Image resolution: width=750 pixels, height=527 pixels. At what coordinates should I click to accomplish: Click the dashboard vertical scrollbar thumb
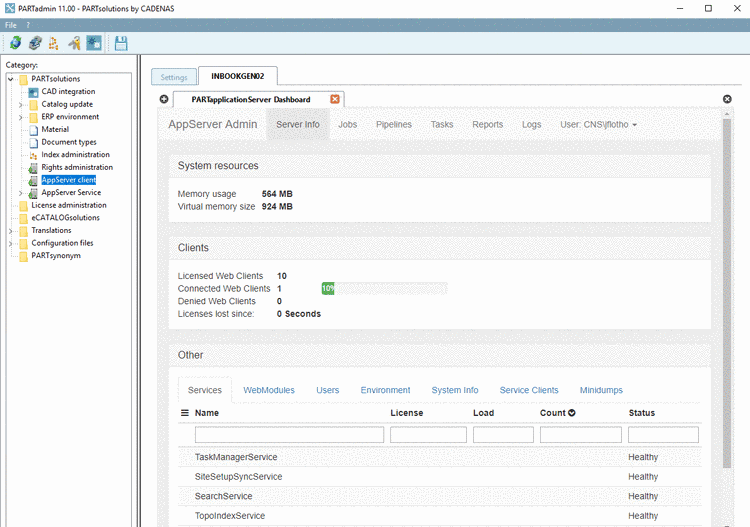pos(727,293)
